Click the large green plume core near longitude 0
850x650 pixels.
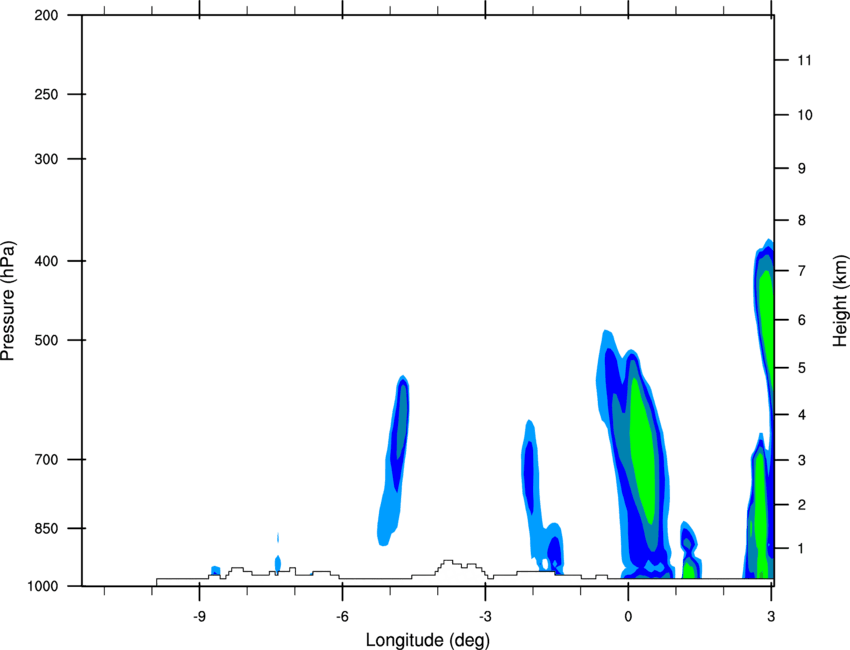click(x=643, y=451)
